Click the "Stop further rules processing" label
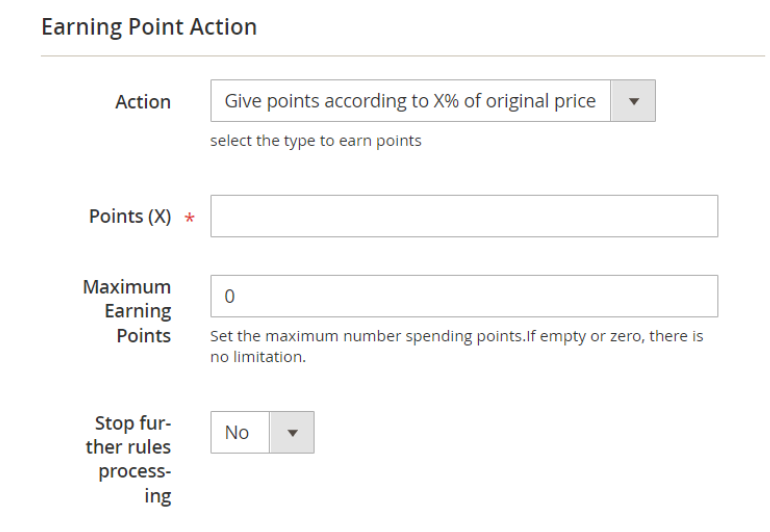The image size is (770, 532). coord(129,458)
